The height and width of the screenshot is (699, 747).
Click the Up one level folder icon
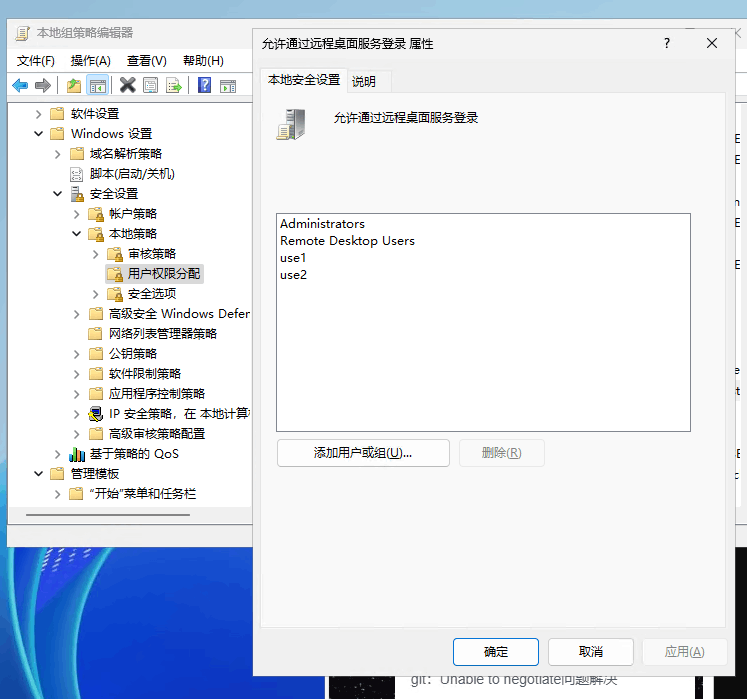(74, 86)
